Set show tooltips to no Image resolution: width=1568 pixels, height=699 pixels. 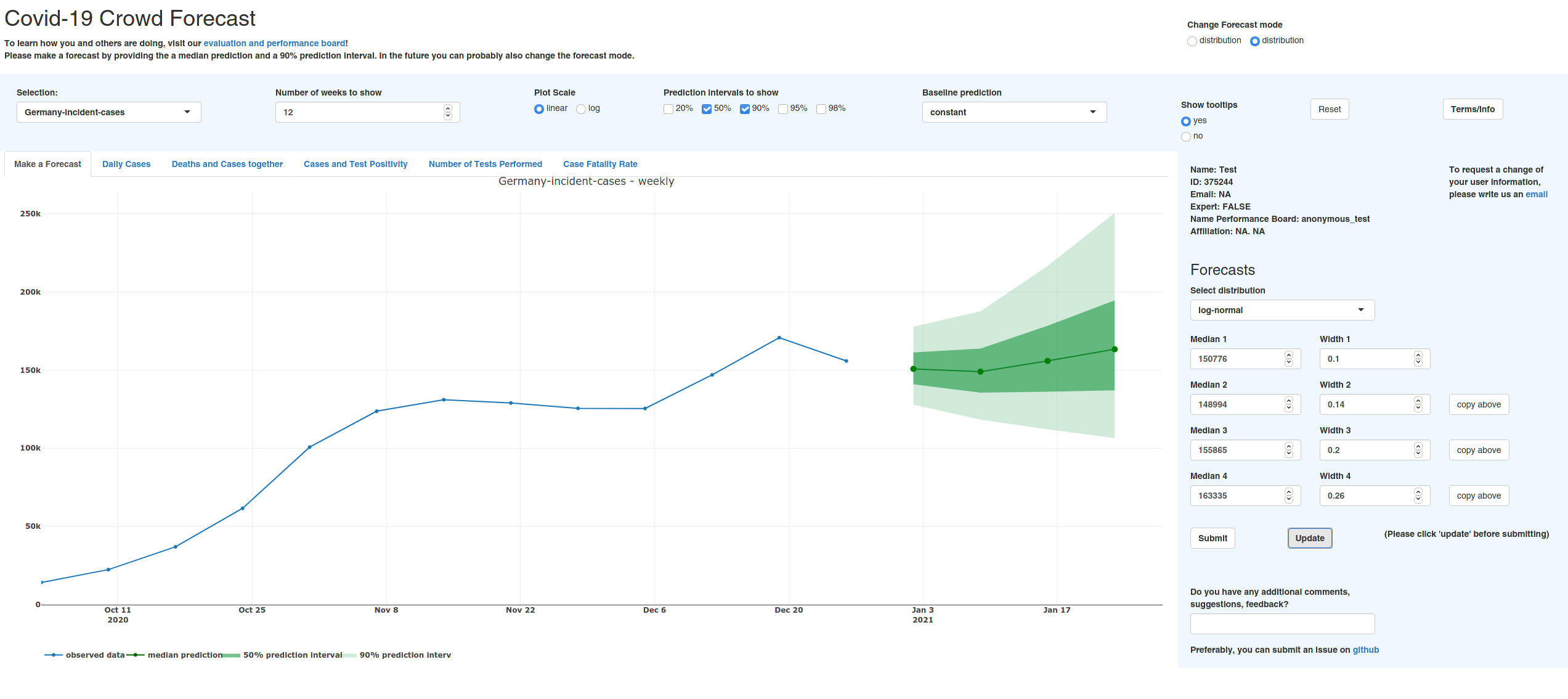coord(1186,137)
